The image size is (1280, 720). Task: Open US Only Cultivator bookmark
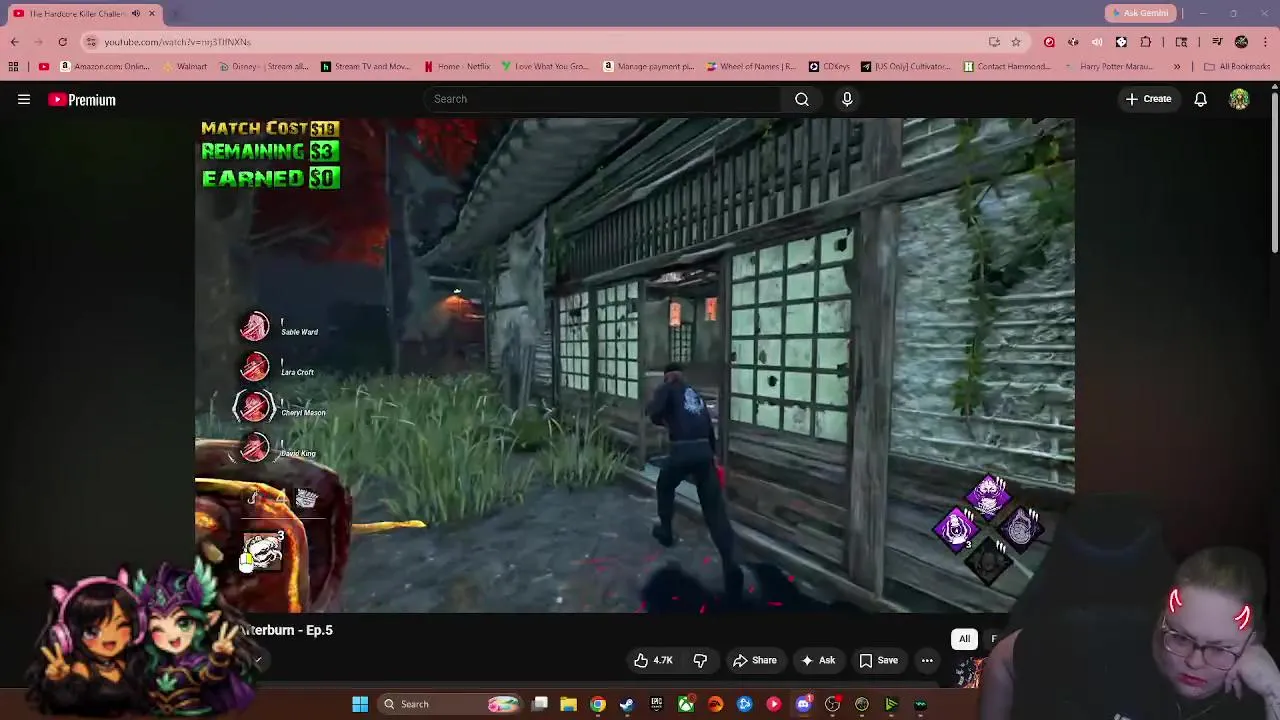point(906,67)
